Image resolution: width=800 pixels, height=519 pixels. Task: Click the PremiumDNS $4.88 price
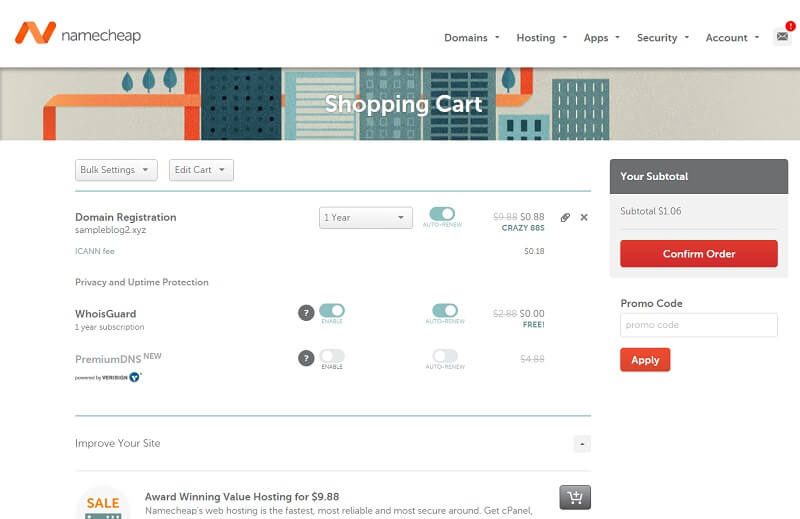coord(532,359)
